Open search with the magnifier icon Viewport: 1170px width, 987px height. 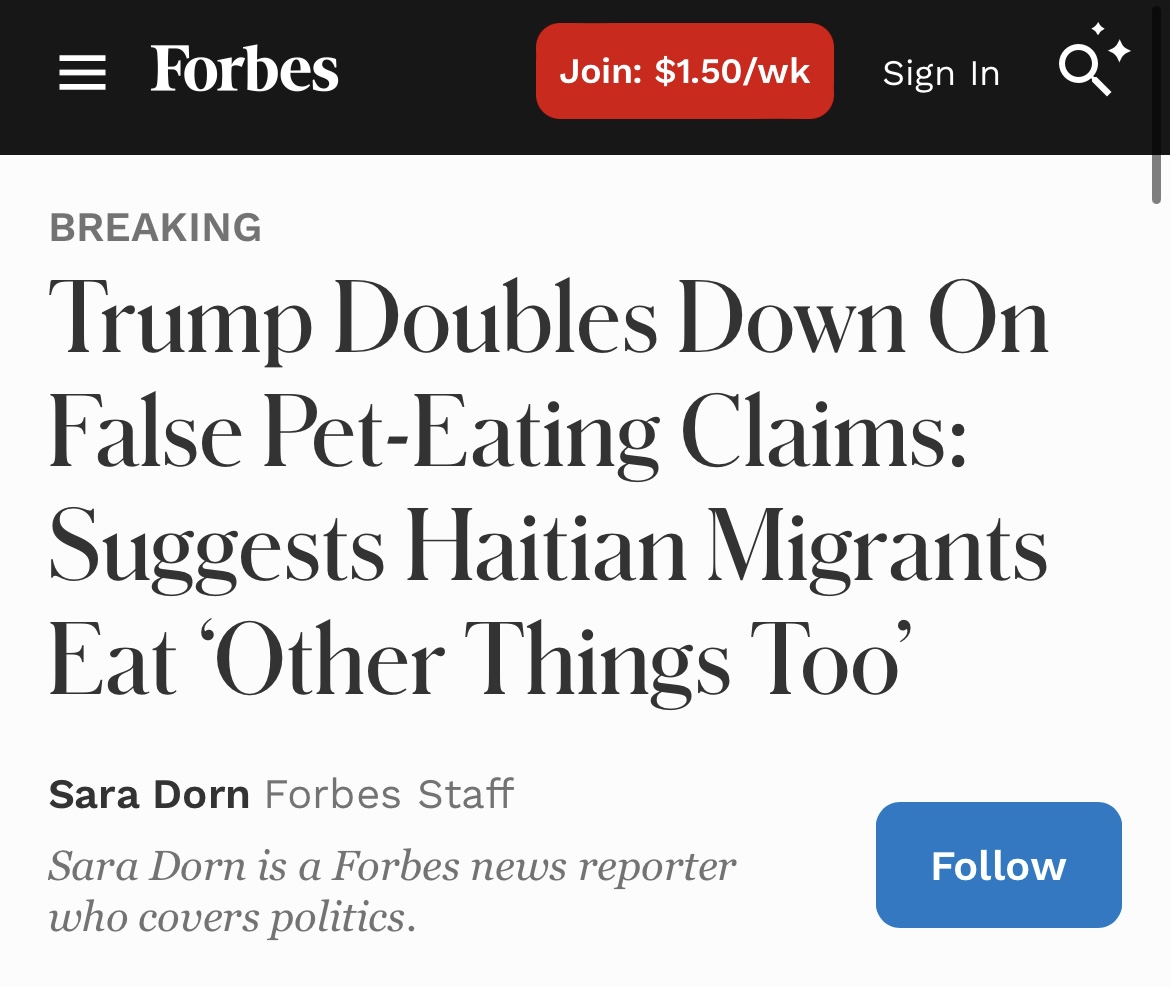[1086, 70]
